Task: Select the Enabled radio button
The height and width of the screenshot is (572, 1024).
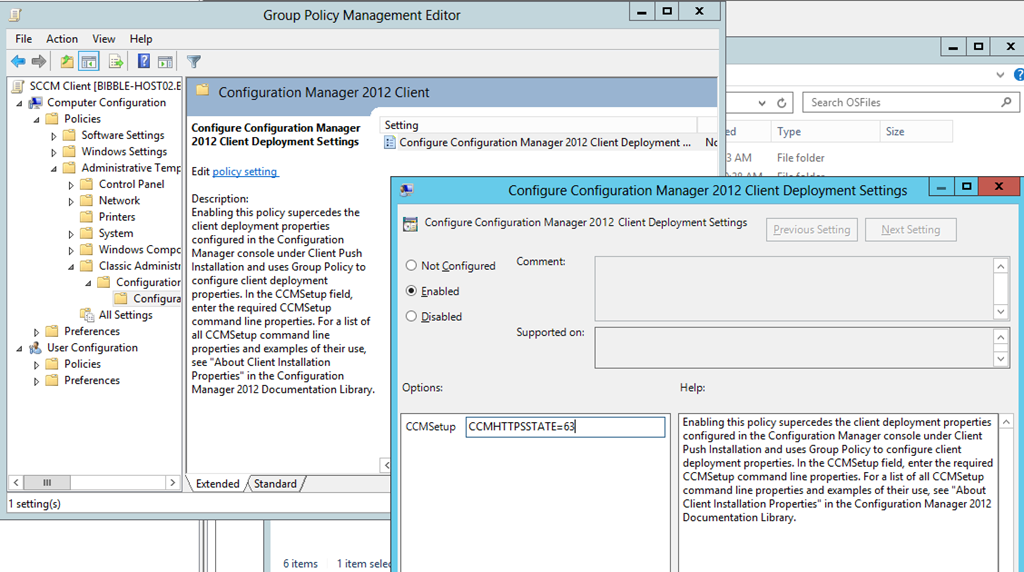Action: pyautogui.click(x=411, y=291)
